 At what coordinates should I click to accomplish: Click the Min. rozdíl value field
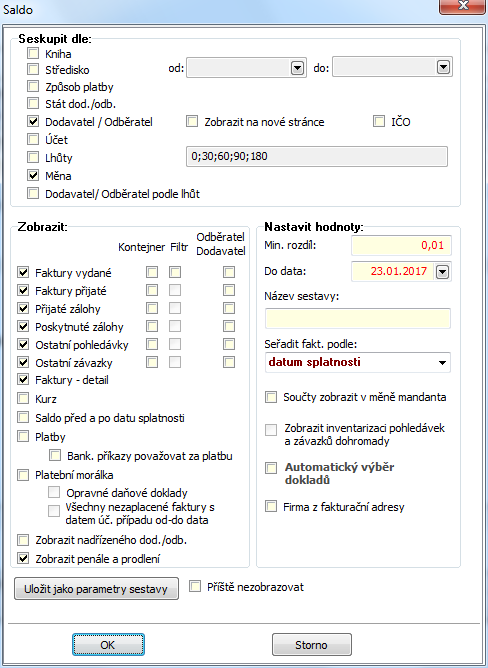(401, 245)
